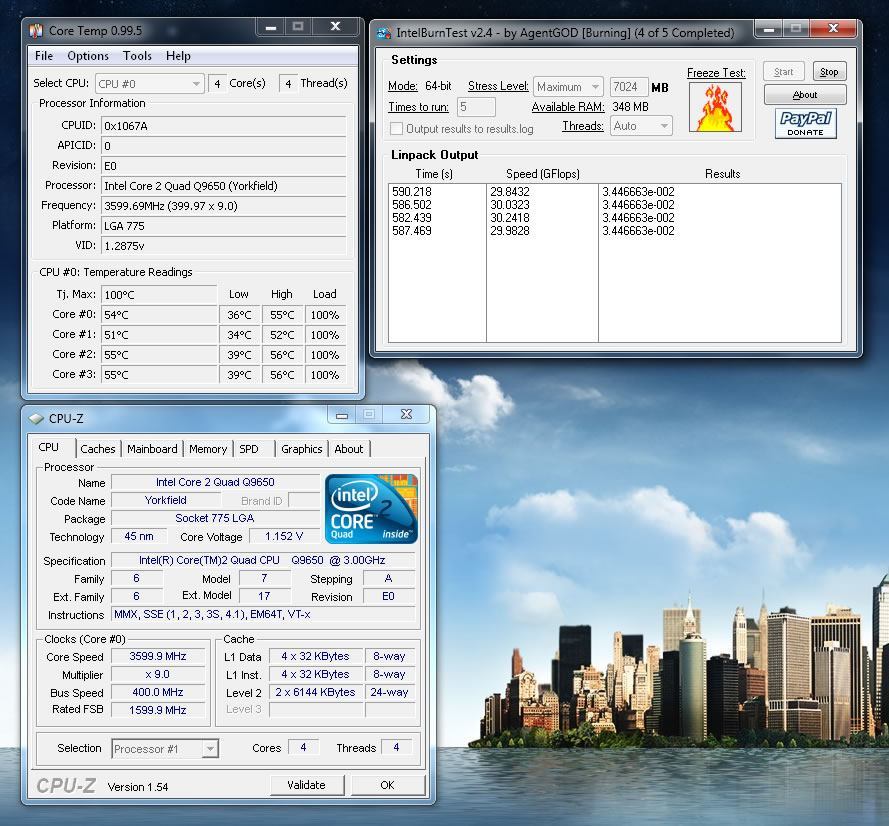This screenshot has width=889, height=826.
Task: Click the CPU-Z title bar app icon
Action: [36, 419]
